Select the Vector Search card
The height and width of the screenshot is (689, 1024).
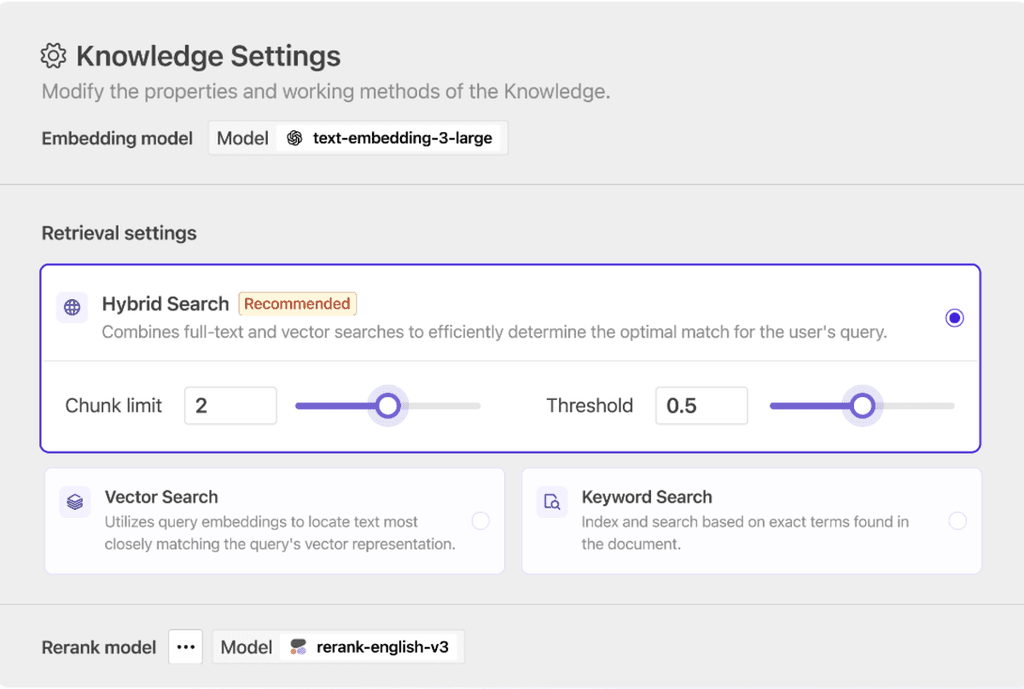[x=275, y=521]
